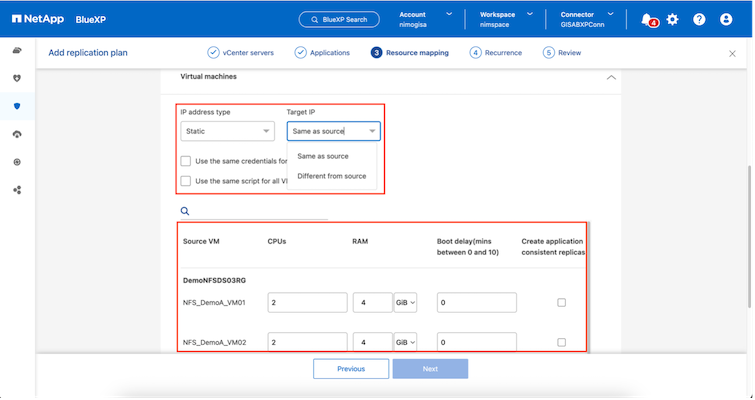This screenshot has height=400, width=755.
Task: Open the user profile icon
Action: [726, 19]
